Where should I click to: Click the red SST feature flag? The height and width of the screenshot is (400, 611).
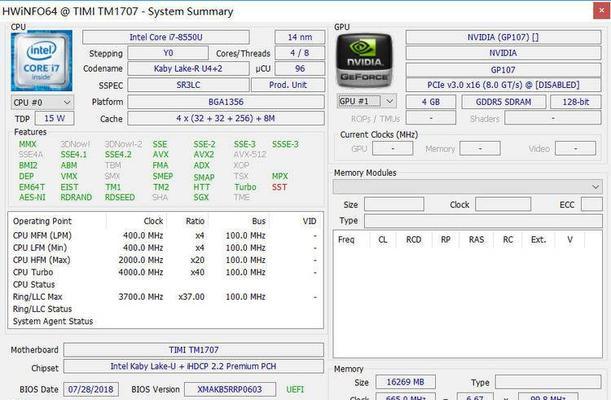point(279,187)
